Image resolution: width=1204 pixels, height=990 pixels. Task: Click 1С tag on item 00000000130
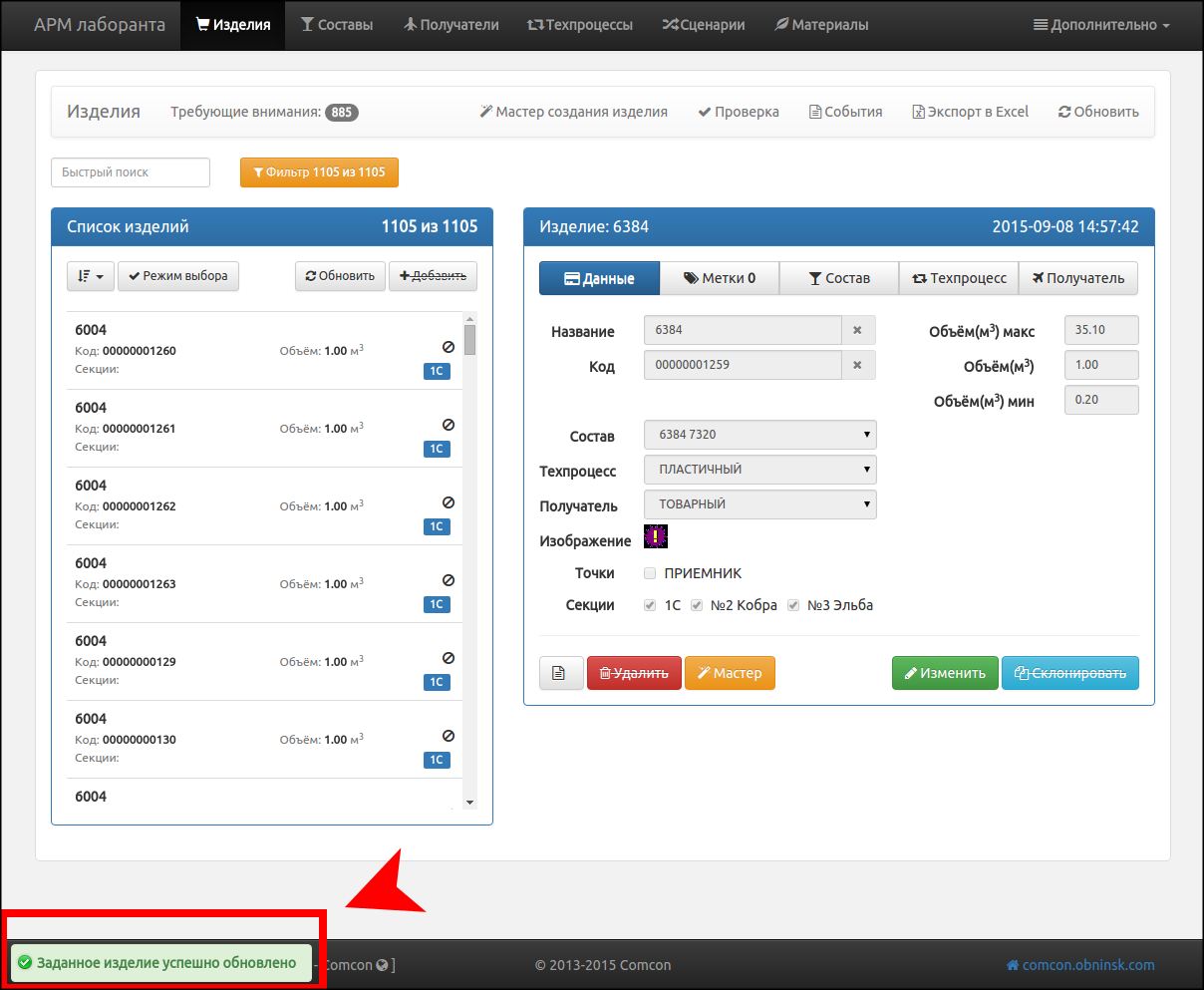[x=437, y=760]
